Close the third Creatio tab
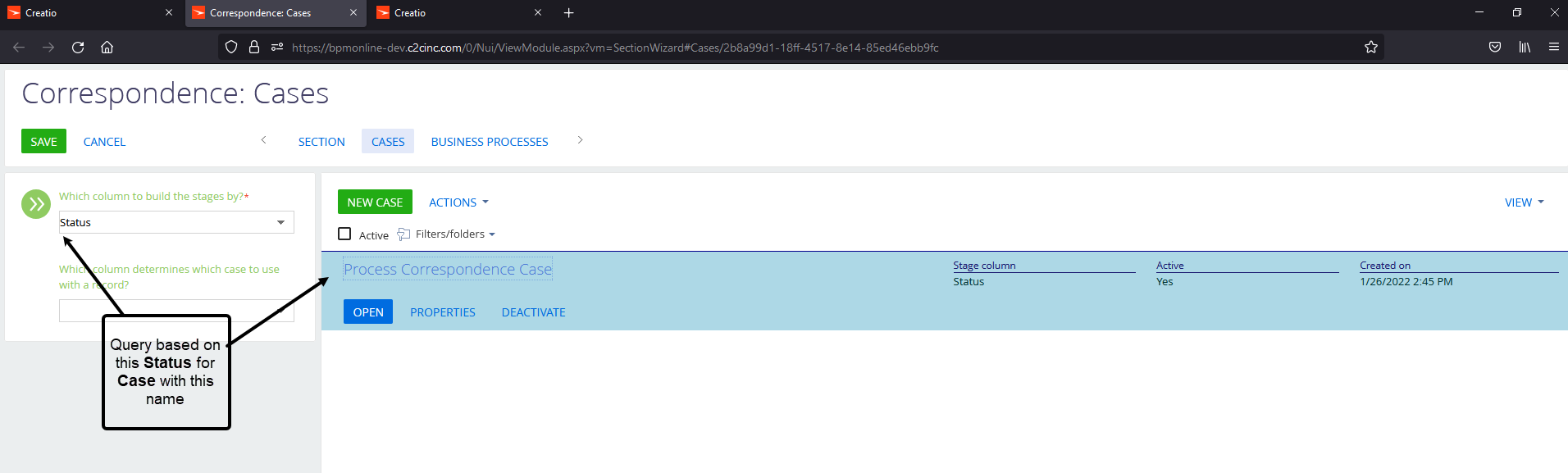Viewport: 1568px width, 473px height. pyautogui.click(x=538, y=13)
